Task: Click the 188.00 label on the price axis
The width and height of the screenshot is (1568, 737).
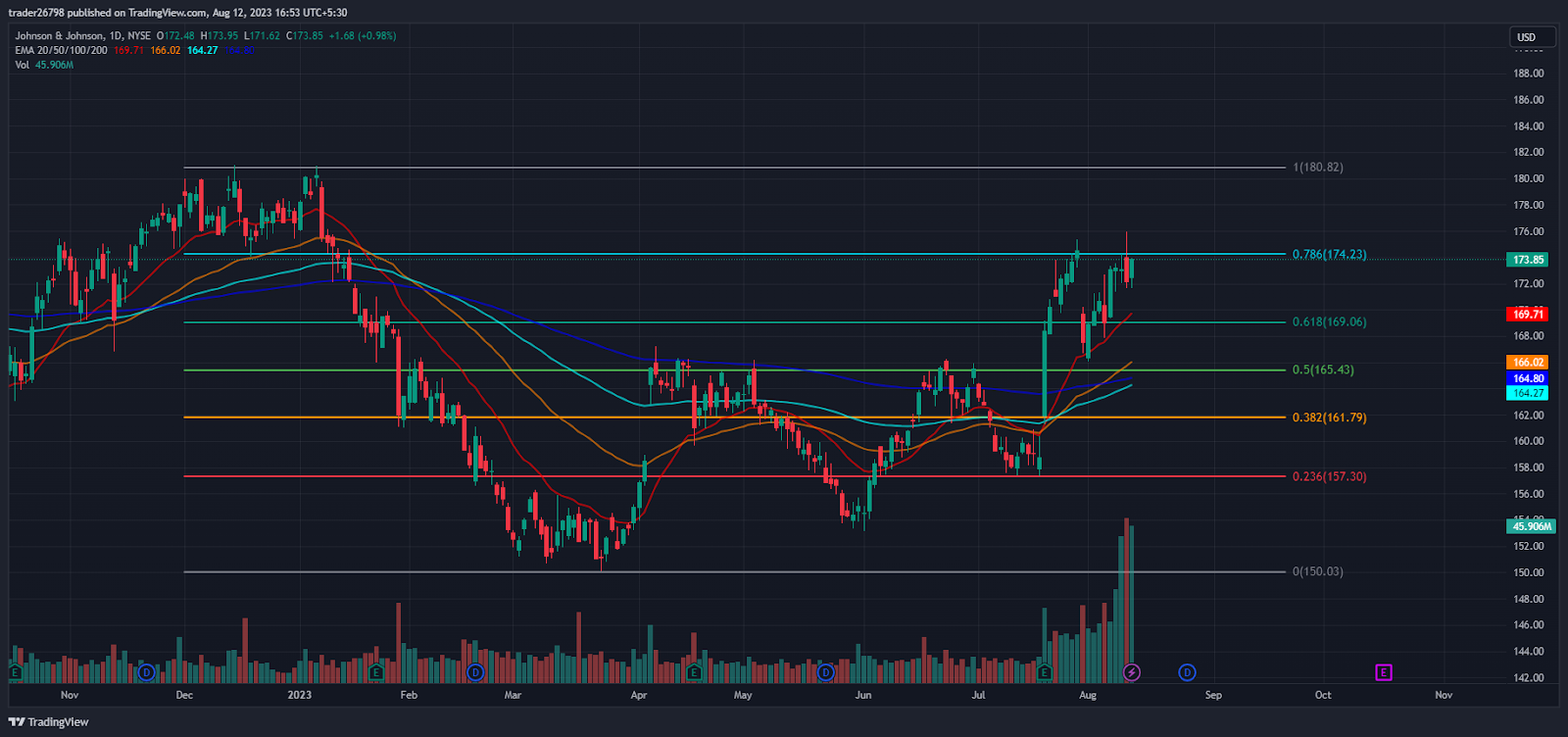Action: 1529,74
